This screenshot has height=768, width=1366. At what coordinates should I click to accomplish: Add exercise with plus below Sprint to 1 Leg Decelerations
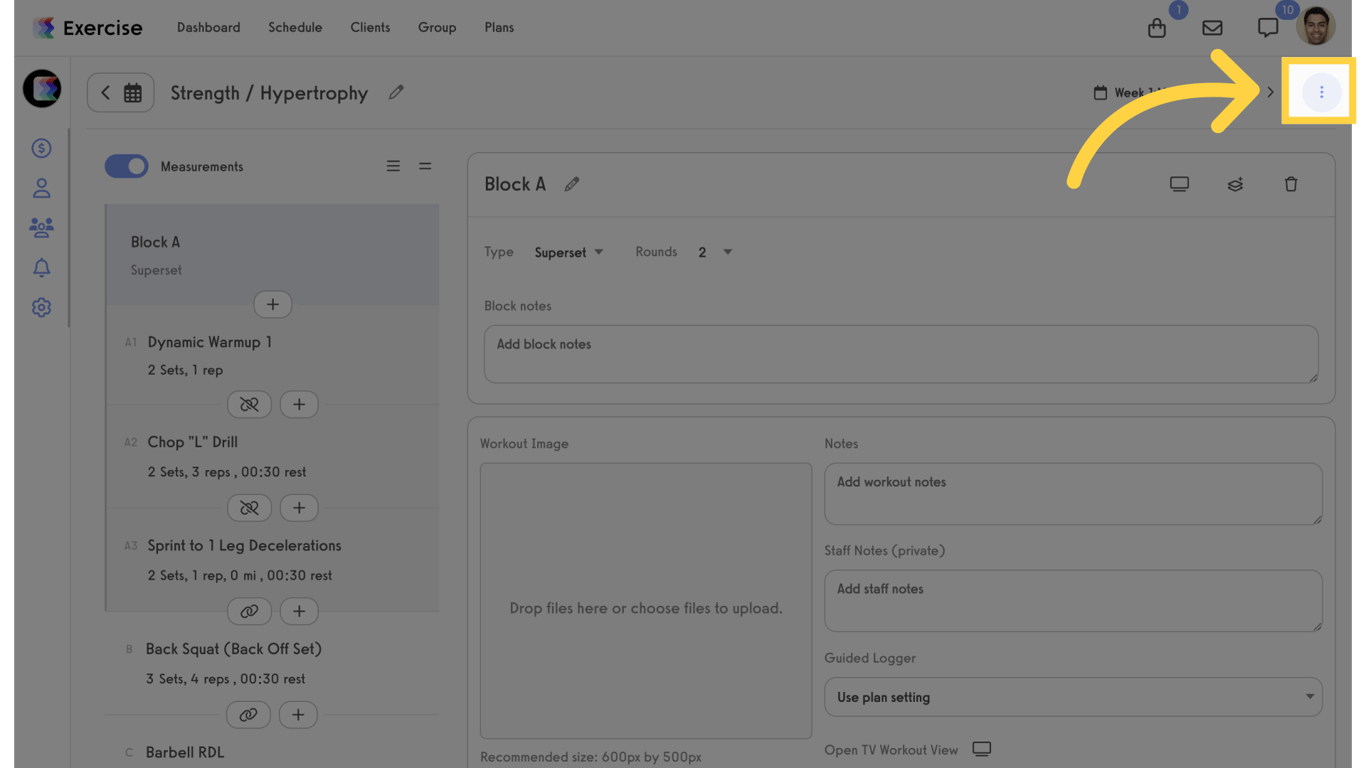click(299, 611)
